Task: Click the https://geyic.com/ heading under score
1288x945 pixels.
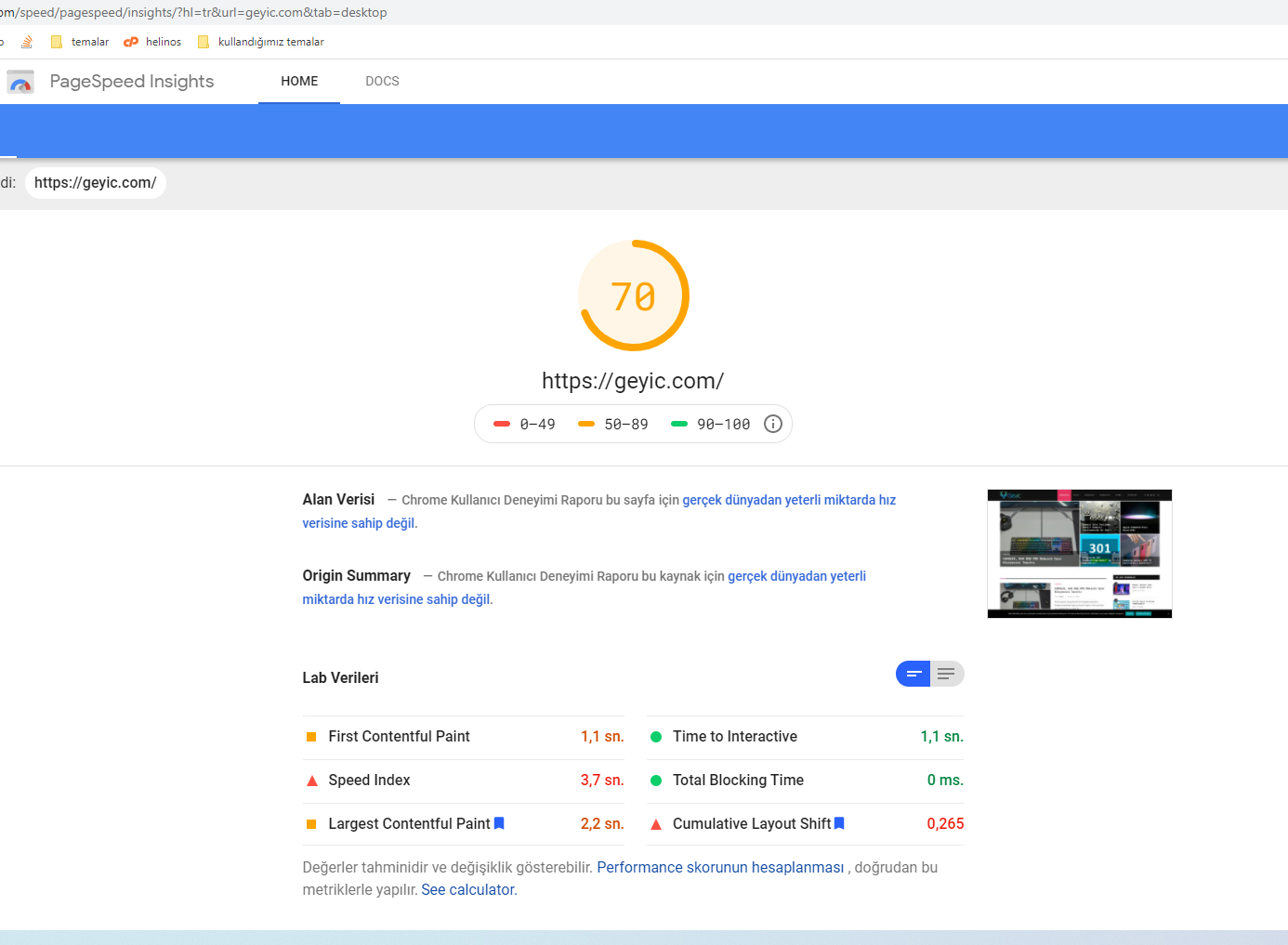Action: (x=633, y=381)
